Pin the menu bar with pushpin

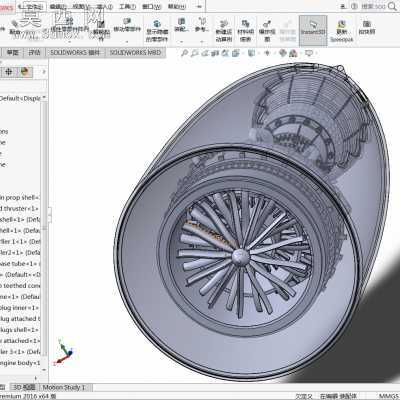199,6
